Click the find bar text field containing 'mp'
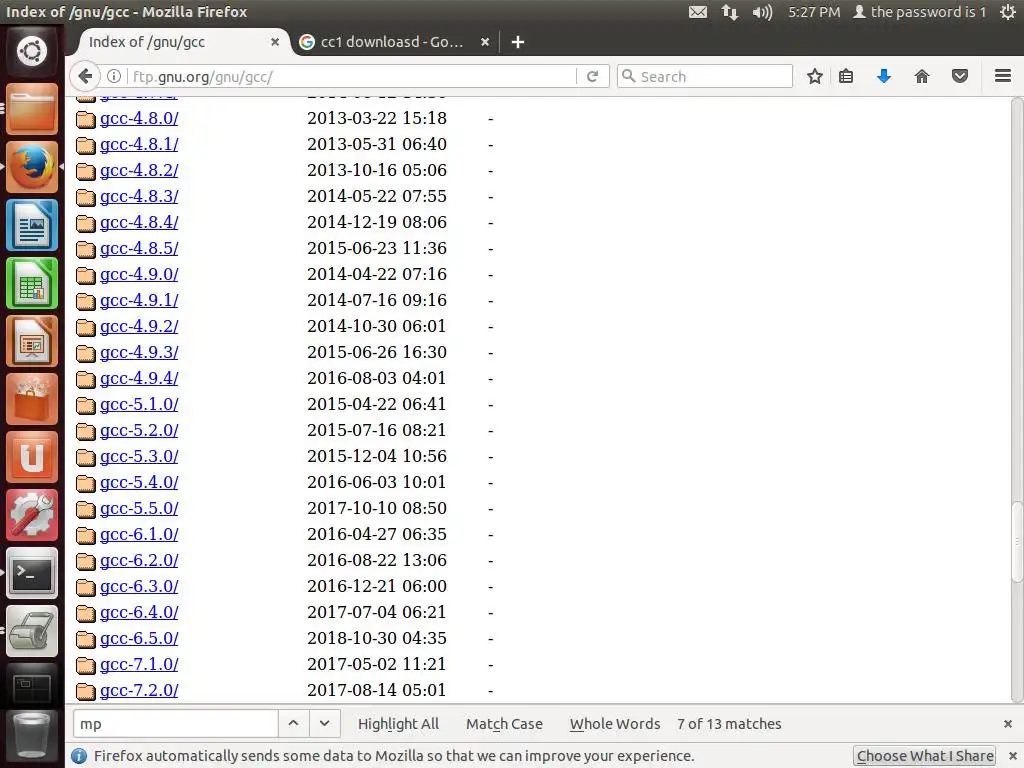 (176, 724)
